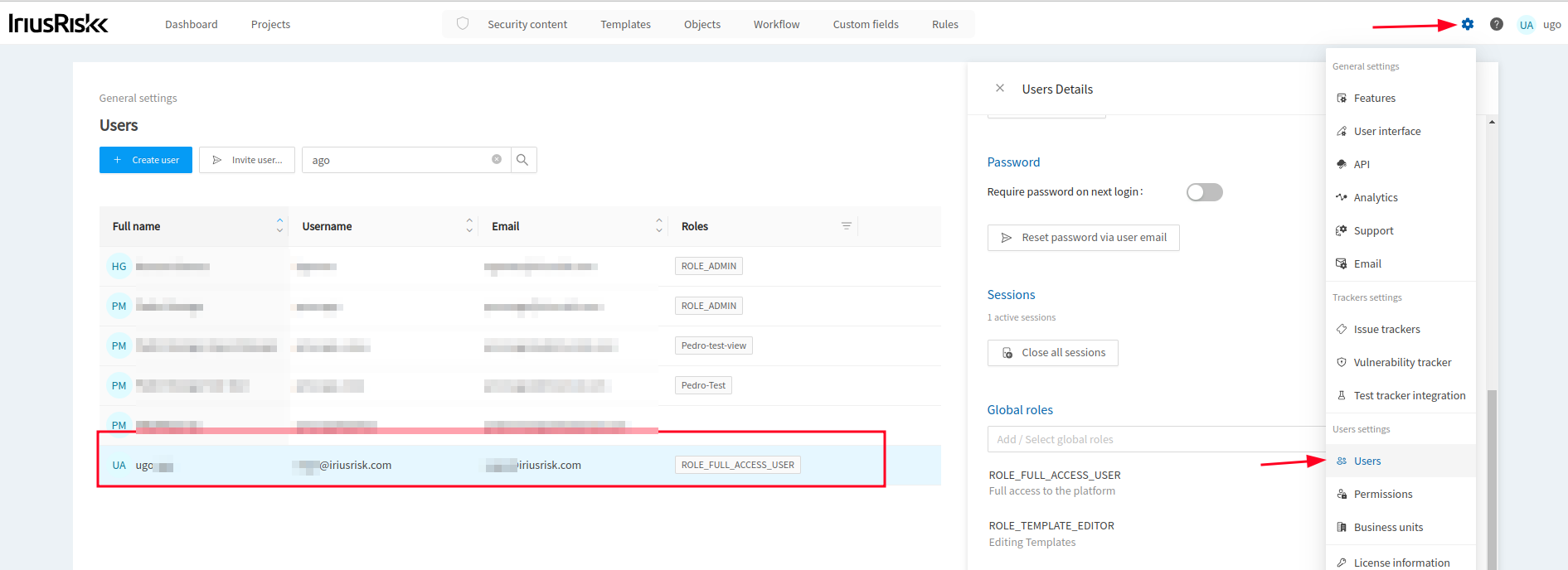1568x570 pixels.
Task: Click the UA user avatar in header
Action: tap(1527, 25)
